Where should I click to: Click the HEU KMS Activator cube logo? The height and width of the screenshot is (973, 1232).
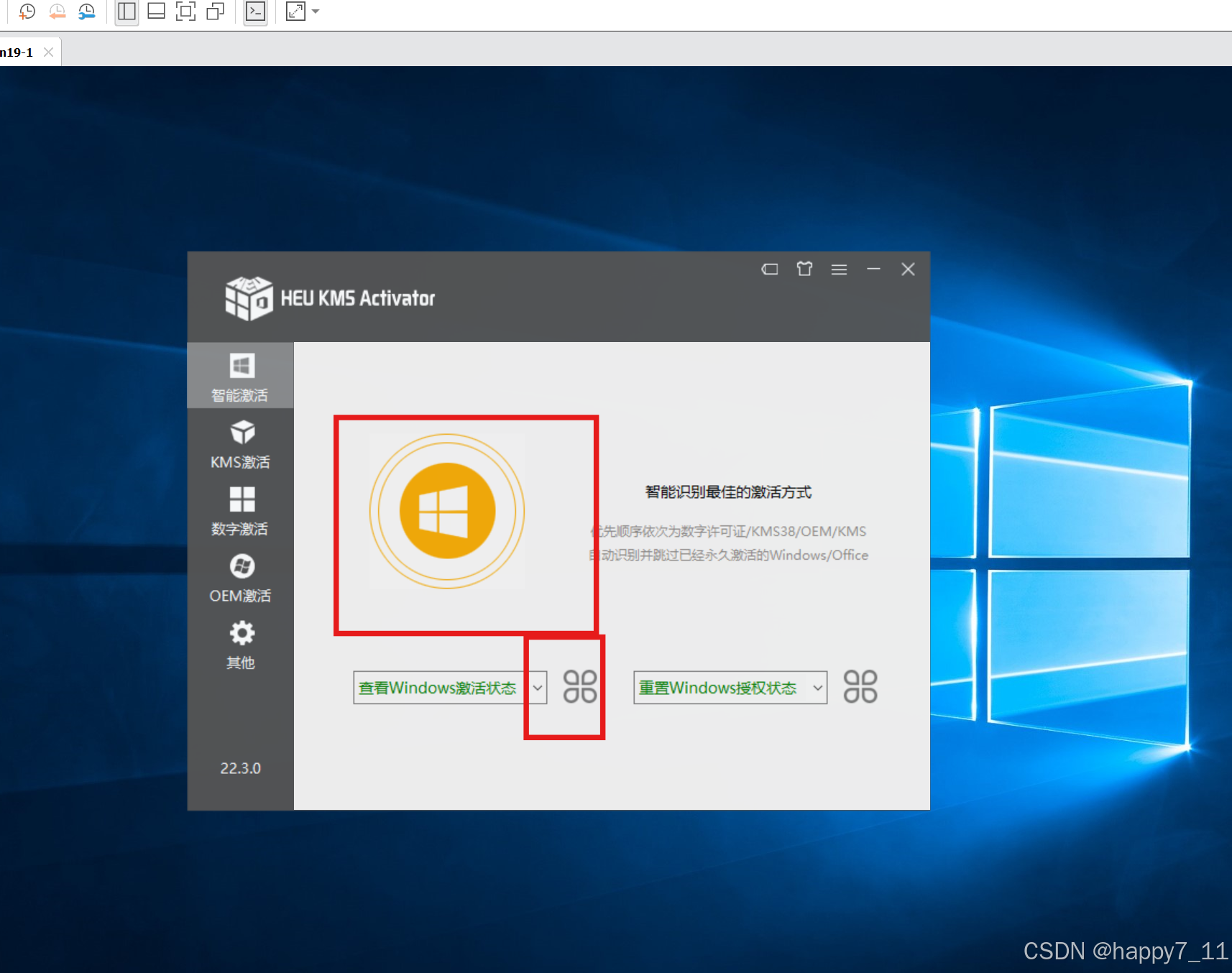click(249, 298)
